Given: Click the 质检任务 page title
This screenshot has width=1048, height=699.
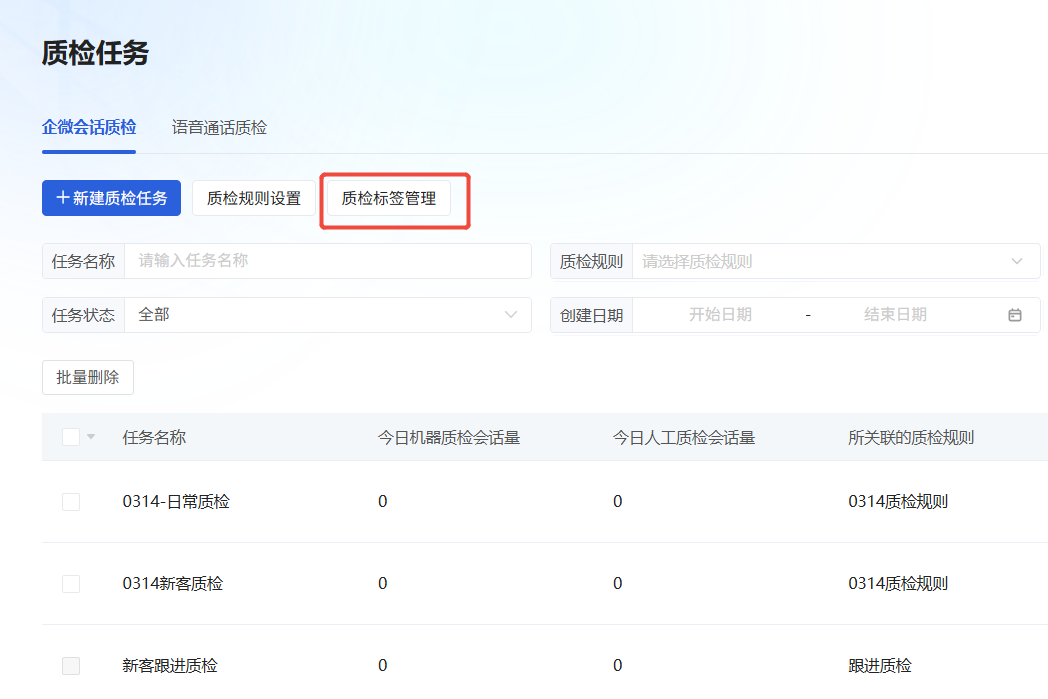Looking at the screenshot, I should [95, 53].
